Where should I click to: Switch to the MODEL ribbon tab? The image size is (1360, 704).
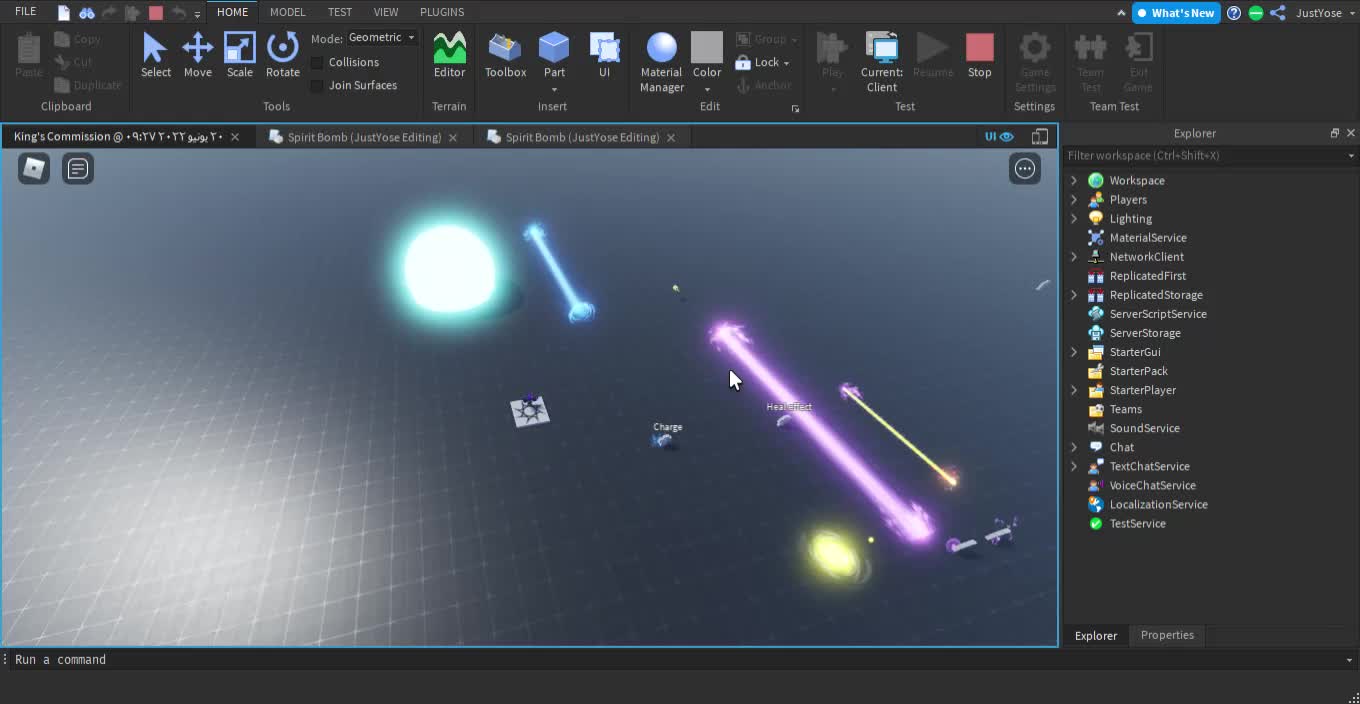pos(288,12)
